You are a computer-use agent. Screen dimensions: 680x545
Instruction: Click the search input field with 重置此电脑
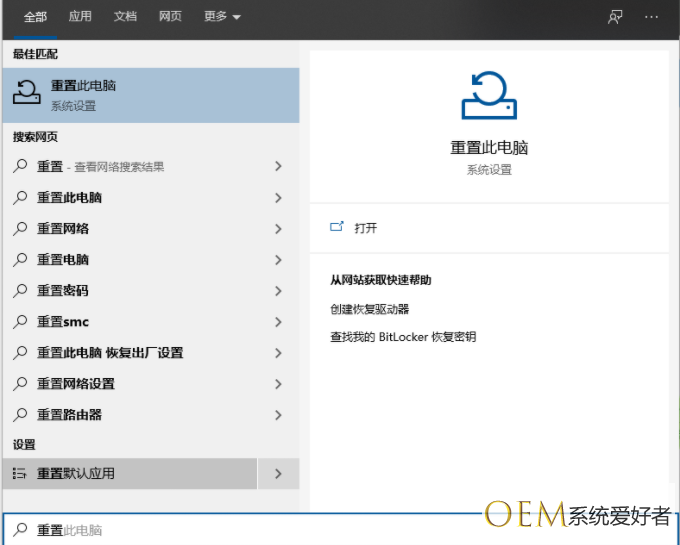click(x=240, y=530)
